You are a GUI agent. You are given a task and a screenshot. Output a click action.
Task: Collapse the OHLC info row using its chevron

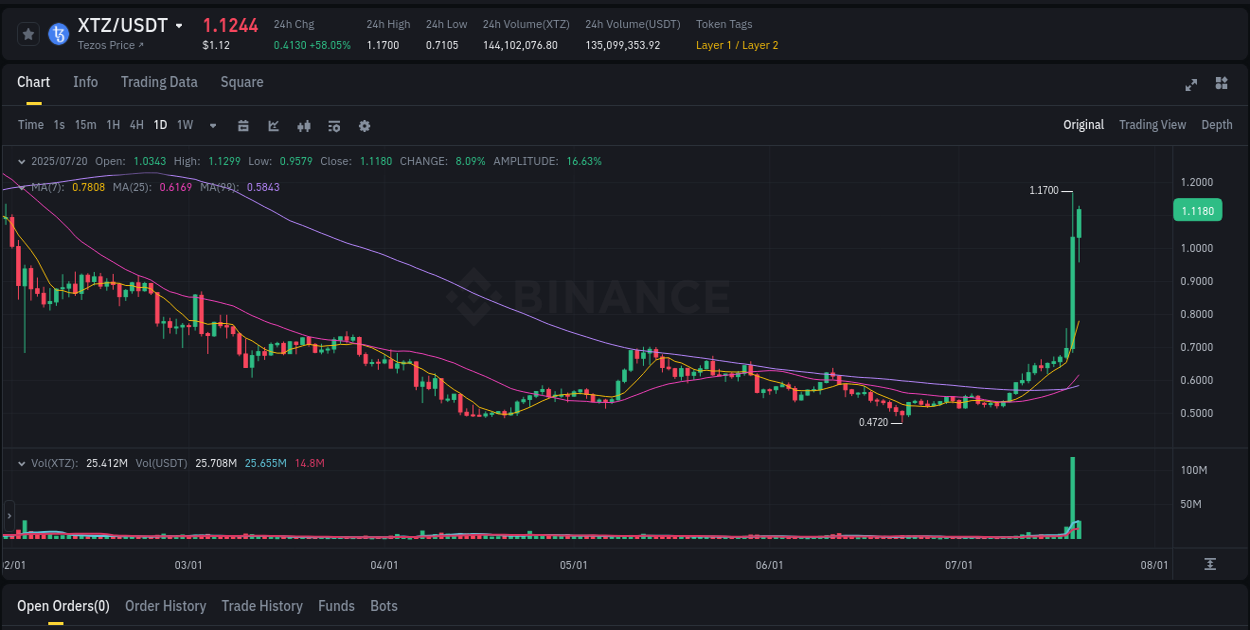tap(22, 160)
